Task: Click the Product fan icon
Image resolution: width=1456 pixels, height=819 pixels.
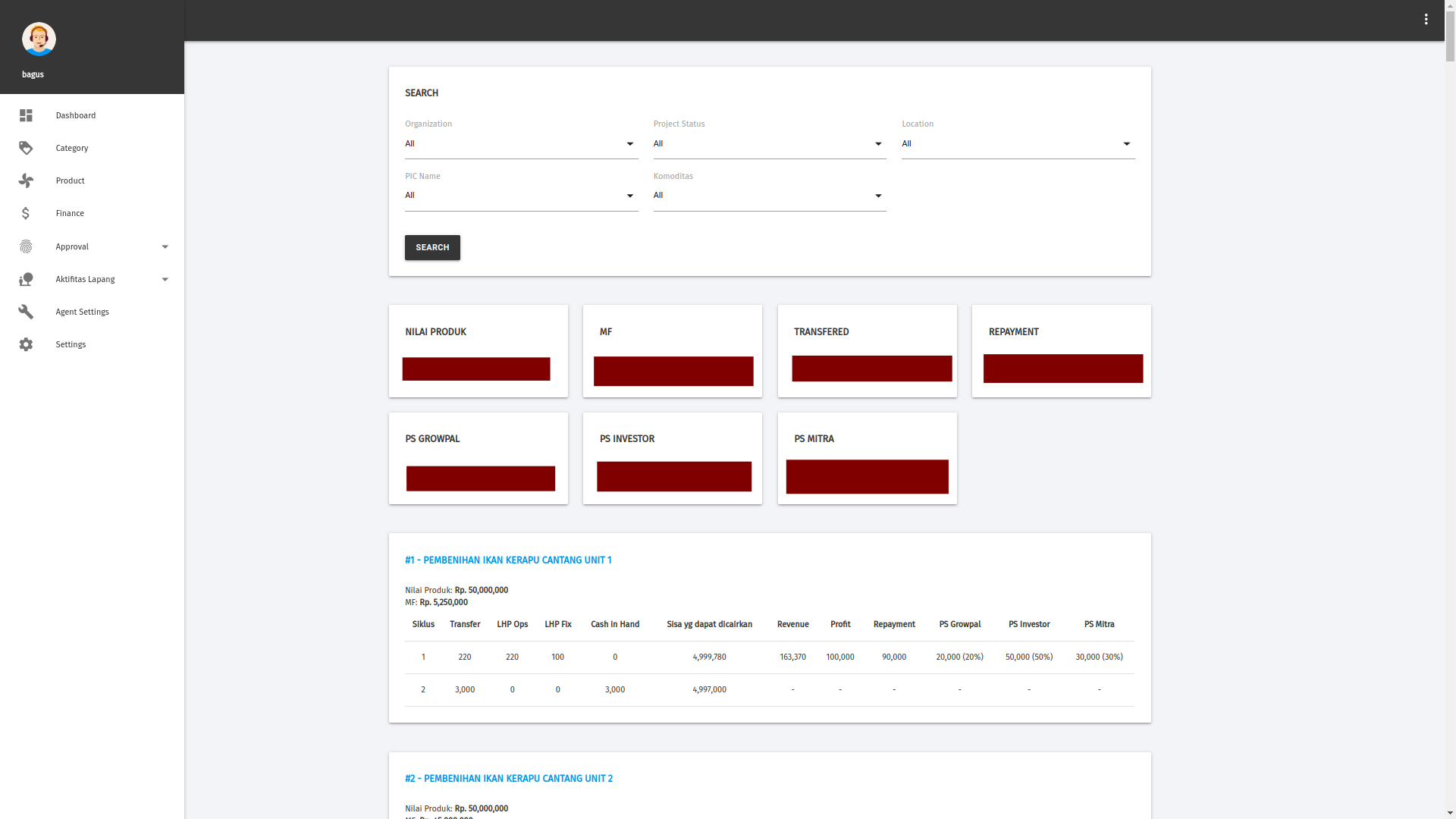Action: [x=26, y=180]
